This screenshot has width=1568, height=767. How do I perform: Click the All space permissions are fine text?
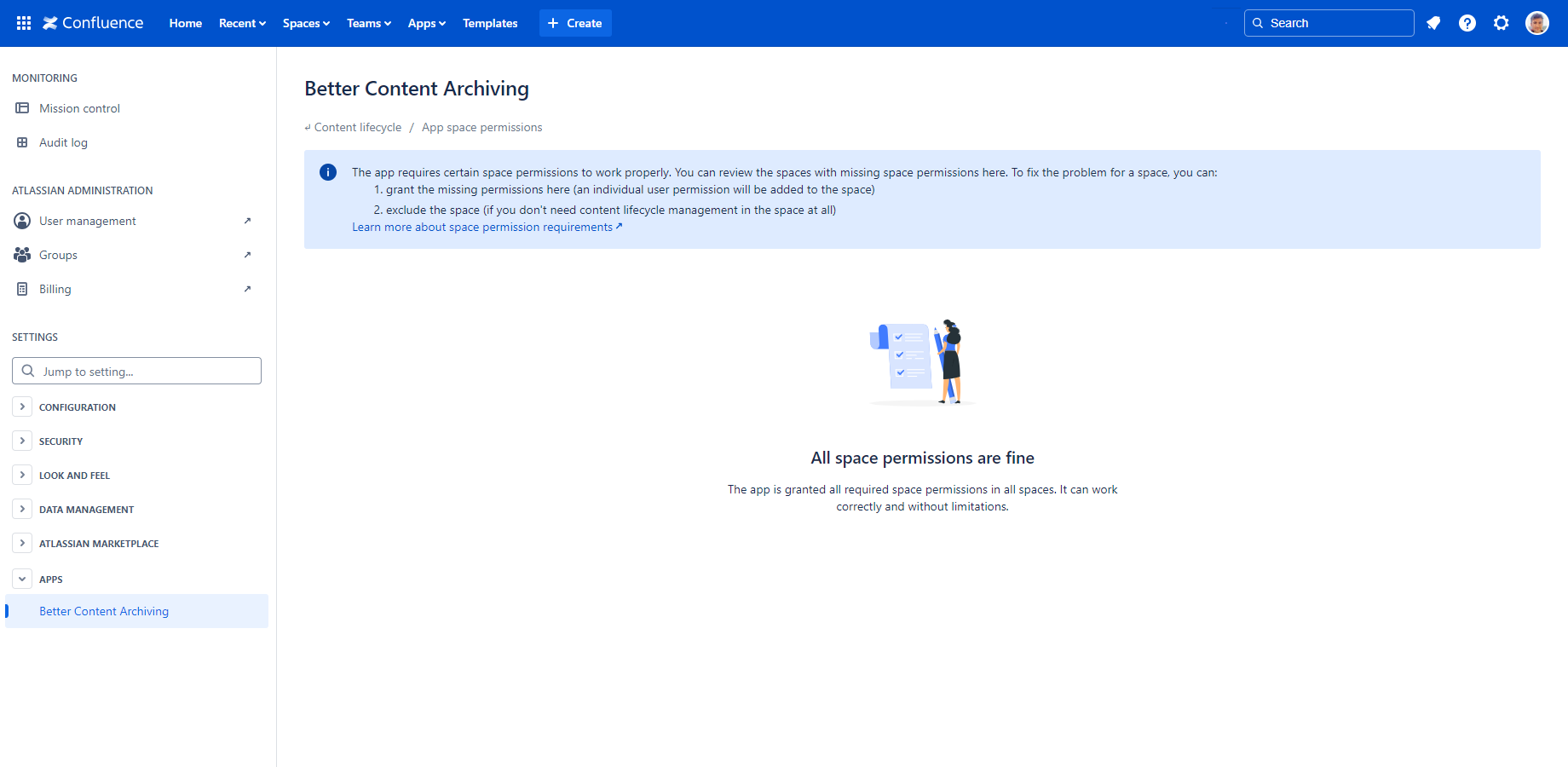(x=922, y=458)
